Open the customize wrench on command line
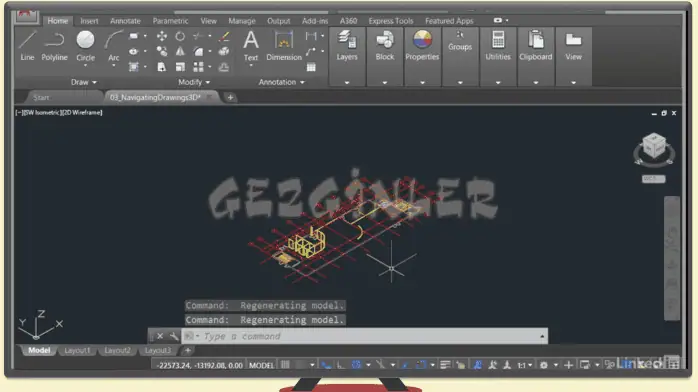 pos(174,336)
